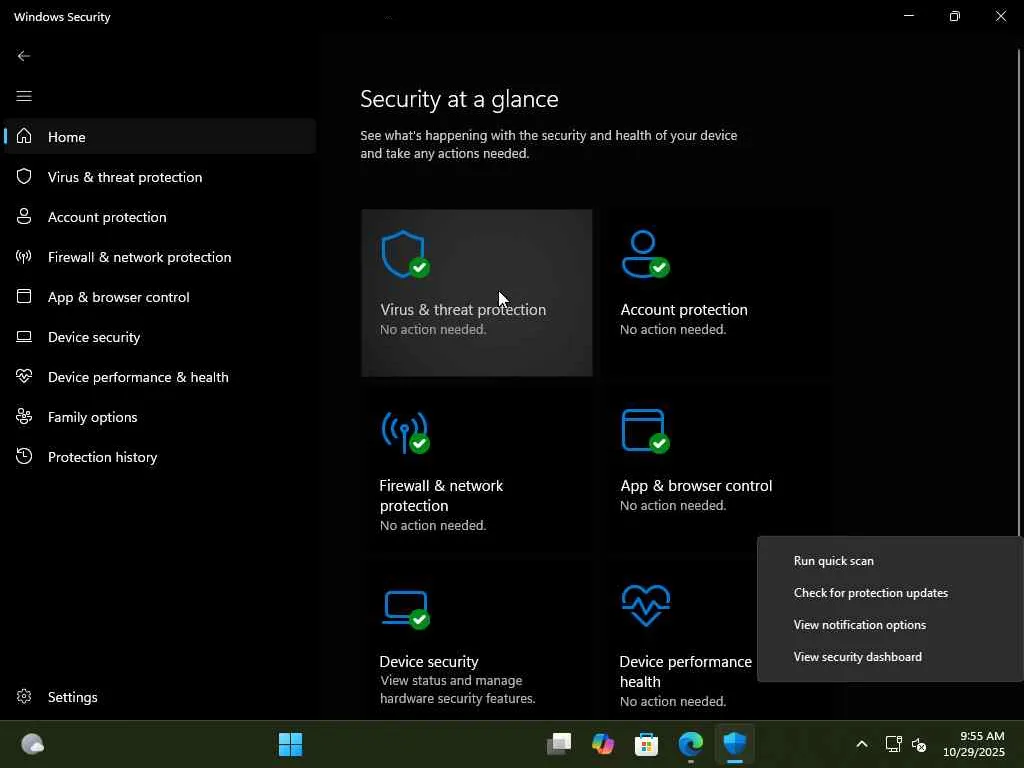The image size is (1024, 768).
Task: Open App & browser control sidebar label
Action: coord(118,297)
